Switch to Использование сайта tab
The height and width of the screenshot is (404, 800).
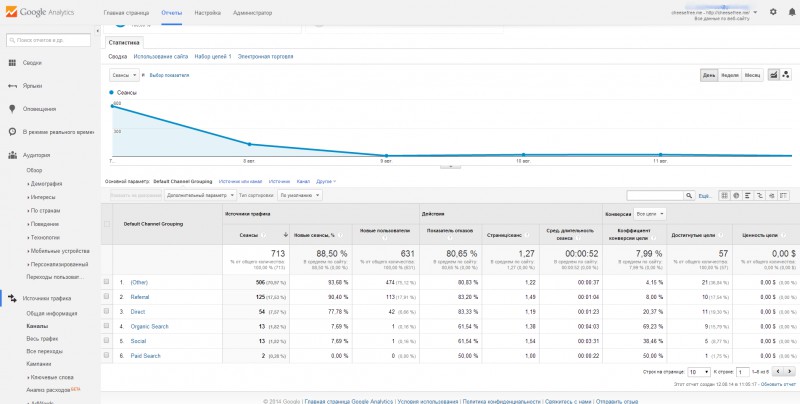click(x=161, y=57)
